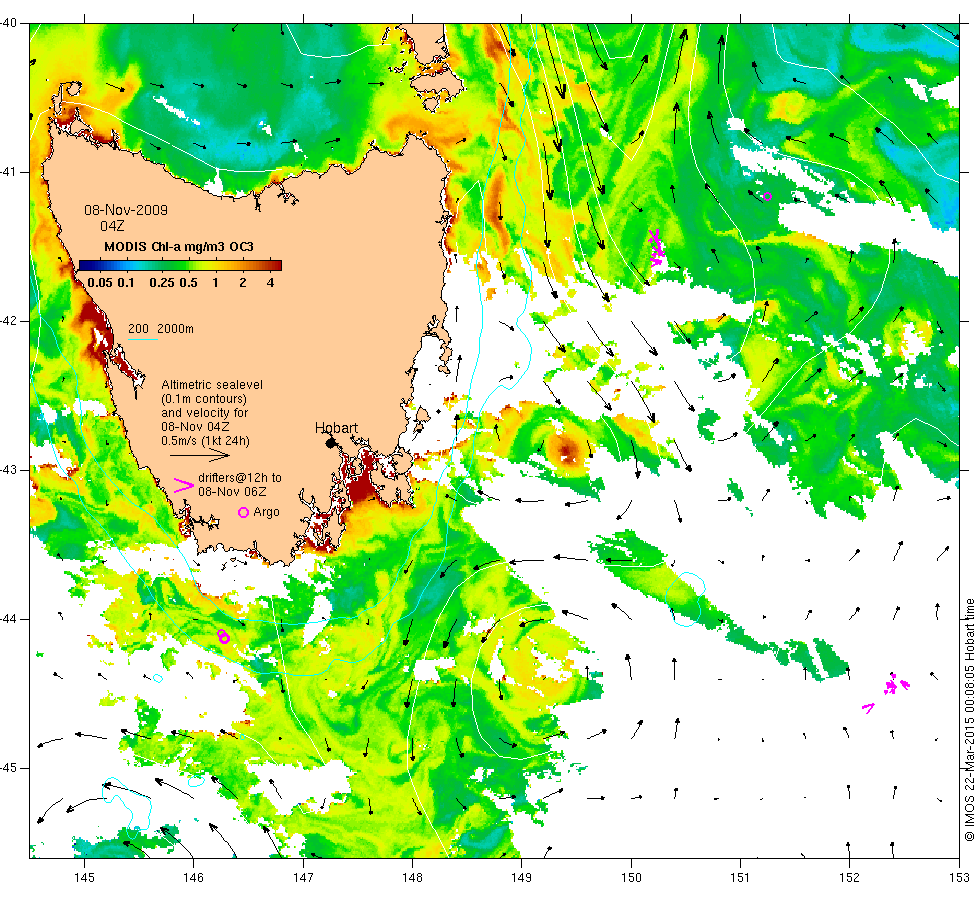Click the magenta drifter cluster near 150E
980x900 pixels.
(x=656, y=248)
